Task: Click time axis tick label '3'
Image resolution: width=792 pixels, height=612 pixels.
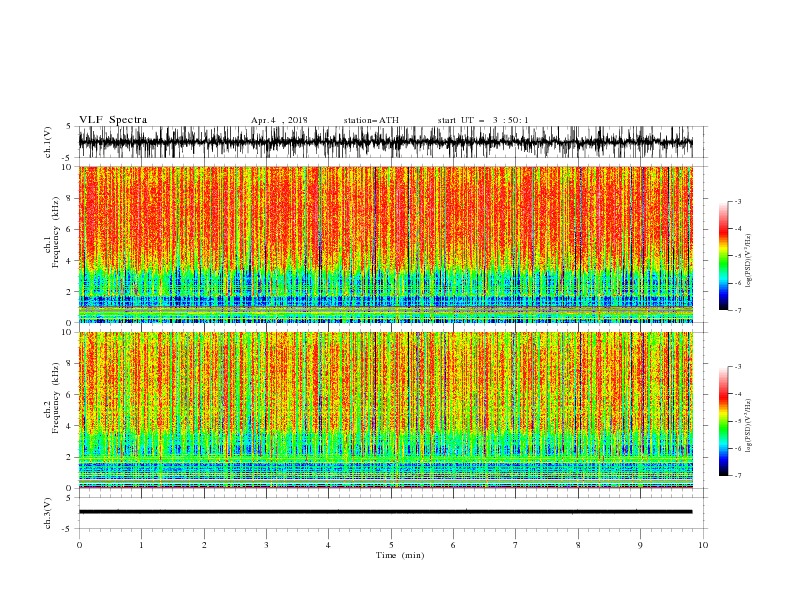Action: (x=266, y=545)
